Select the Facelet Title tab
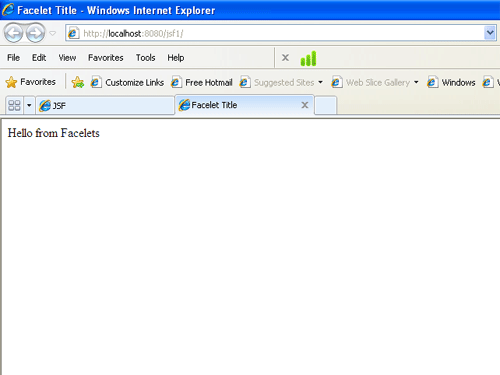The width and height of the screenshot is (500, 375). 244,105
